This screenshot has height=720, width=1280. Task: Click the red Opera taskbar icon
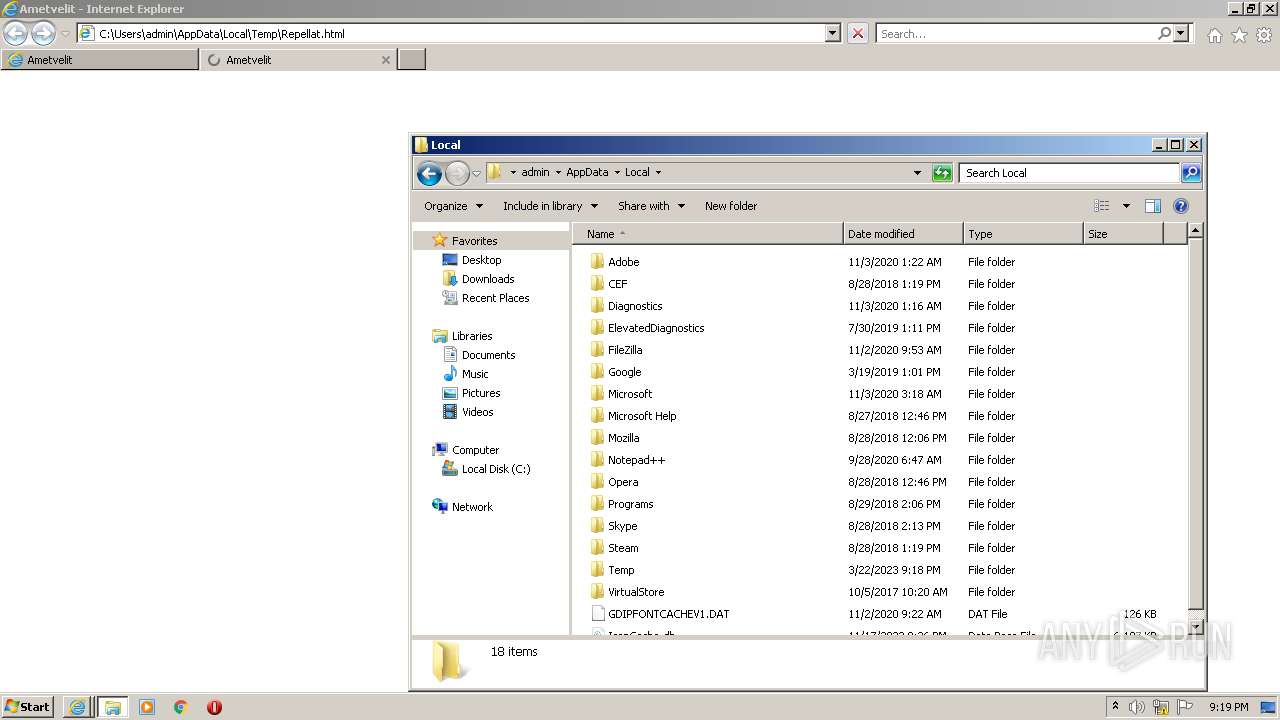tap(214, 707)
